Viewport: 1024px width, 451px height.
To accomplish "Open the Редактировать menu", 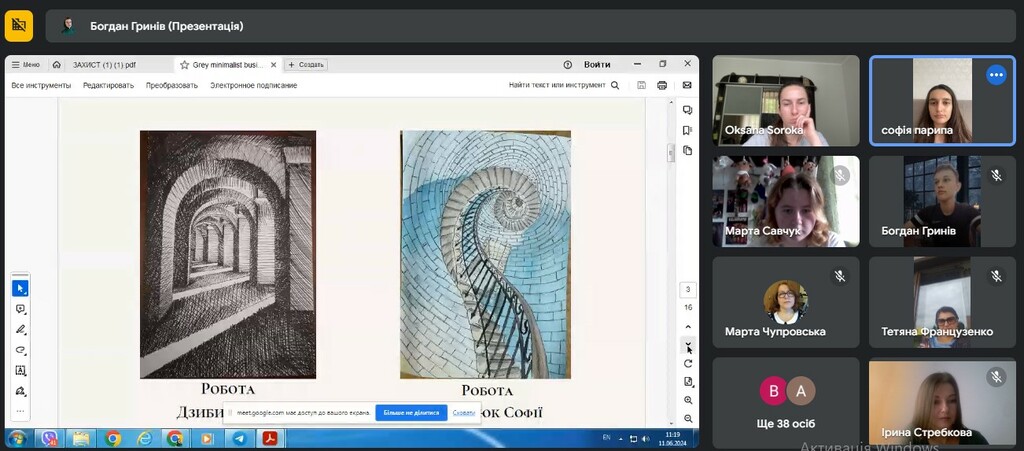I will [x=108, y=85].
